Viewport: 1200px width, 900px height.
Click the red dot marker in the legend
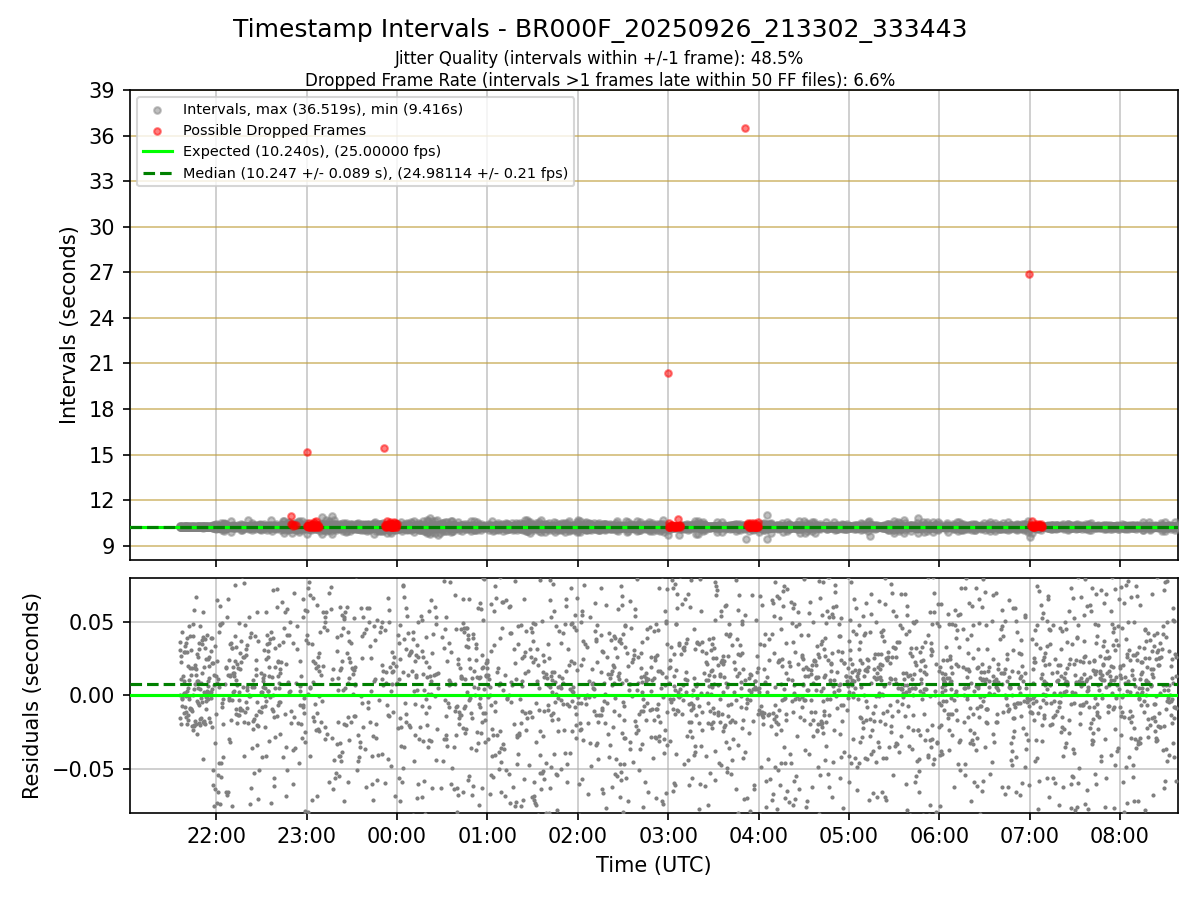coord(157,131)
